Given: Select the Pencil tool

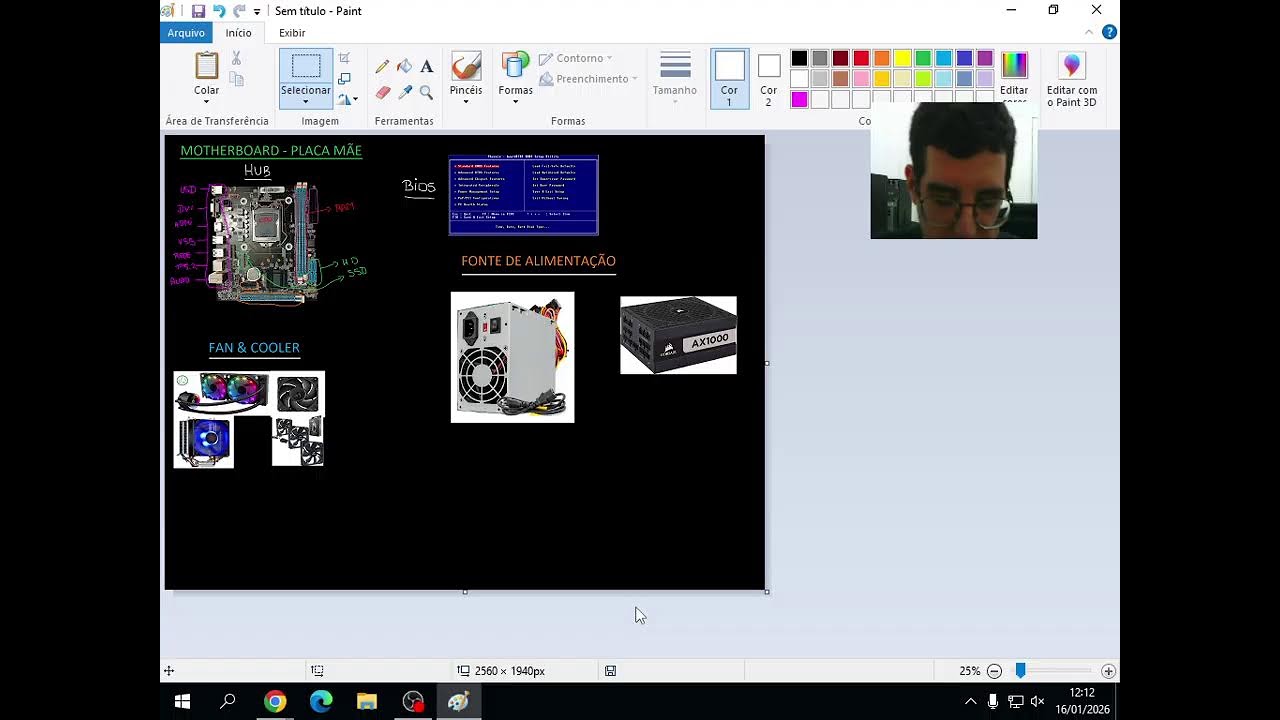Looking at the screenshot, I should click(382, 67).
